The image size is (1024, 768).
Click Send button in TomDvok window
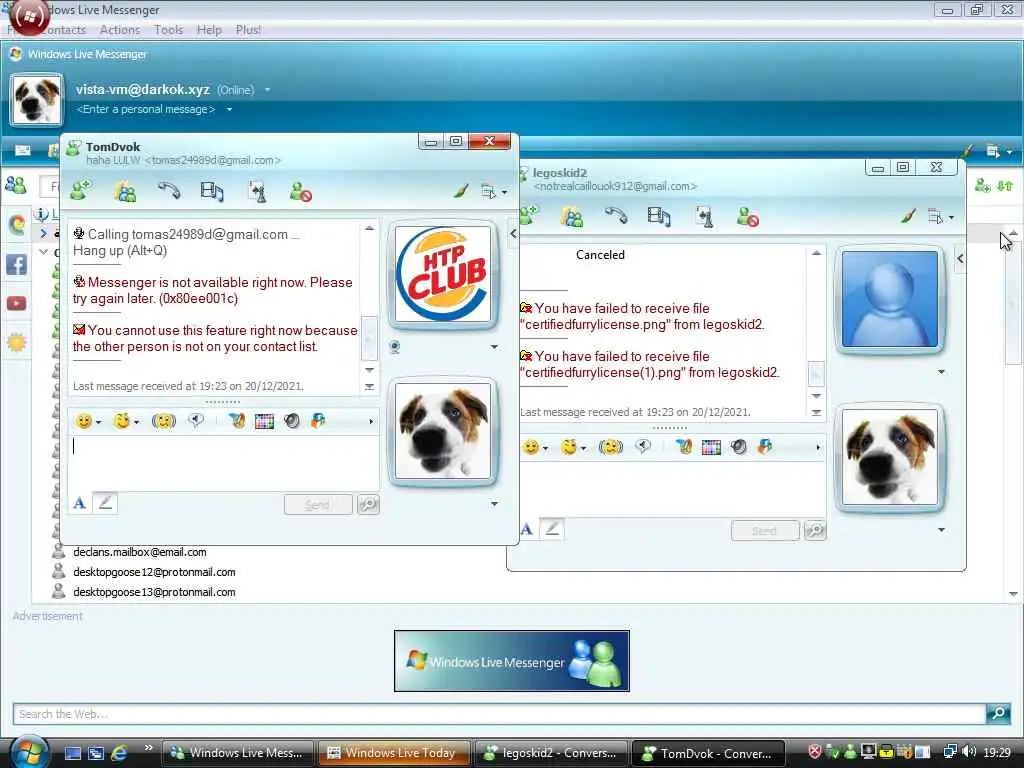[318, 505]
